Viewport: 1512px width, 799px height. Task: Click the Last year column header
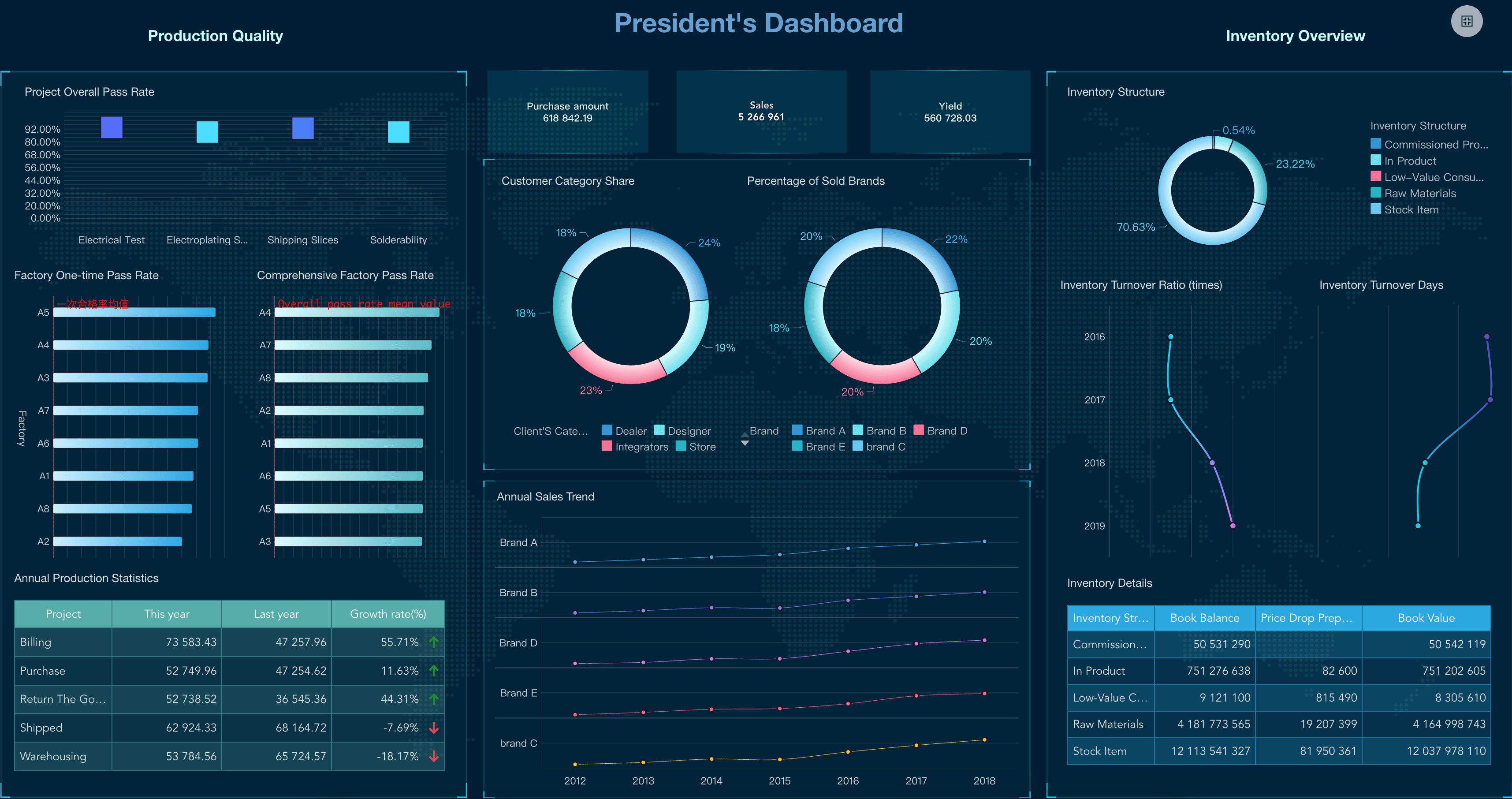[276, 614]
